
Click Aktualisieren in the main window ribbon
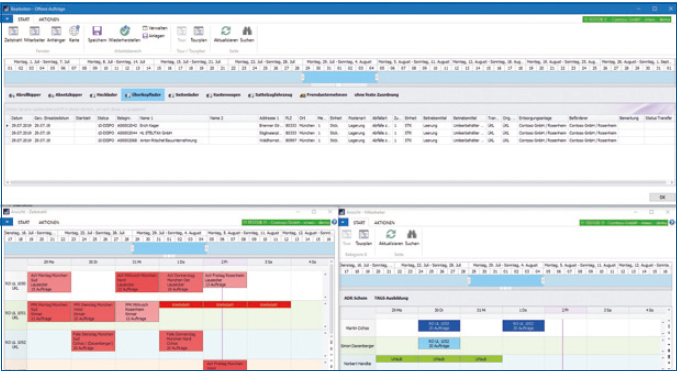point(225,34)
